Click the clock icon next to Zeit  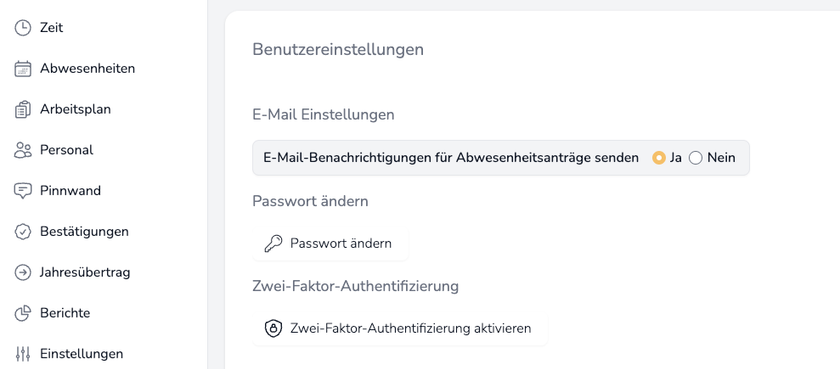click(x=22, y=28)
